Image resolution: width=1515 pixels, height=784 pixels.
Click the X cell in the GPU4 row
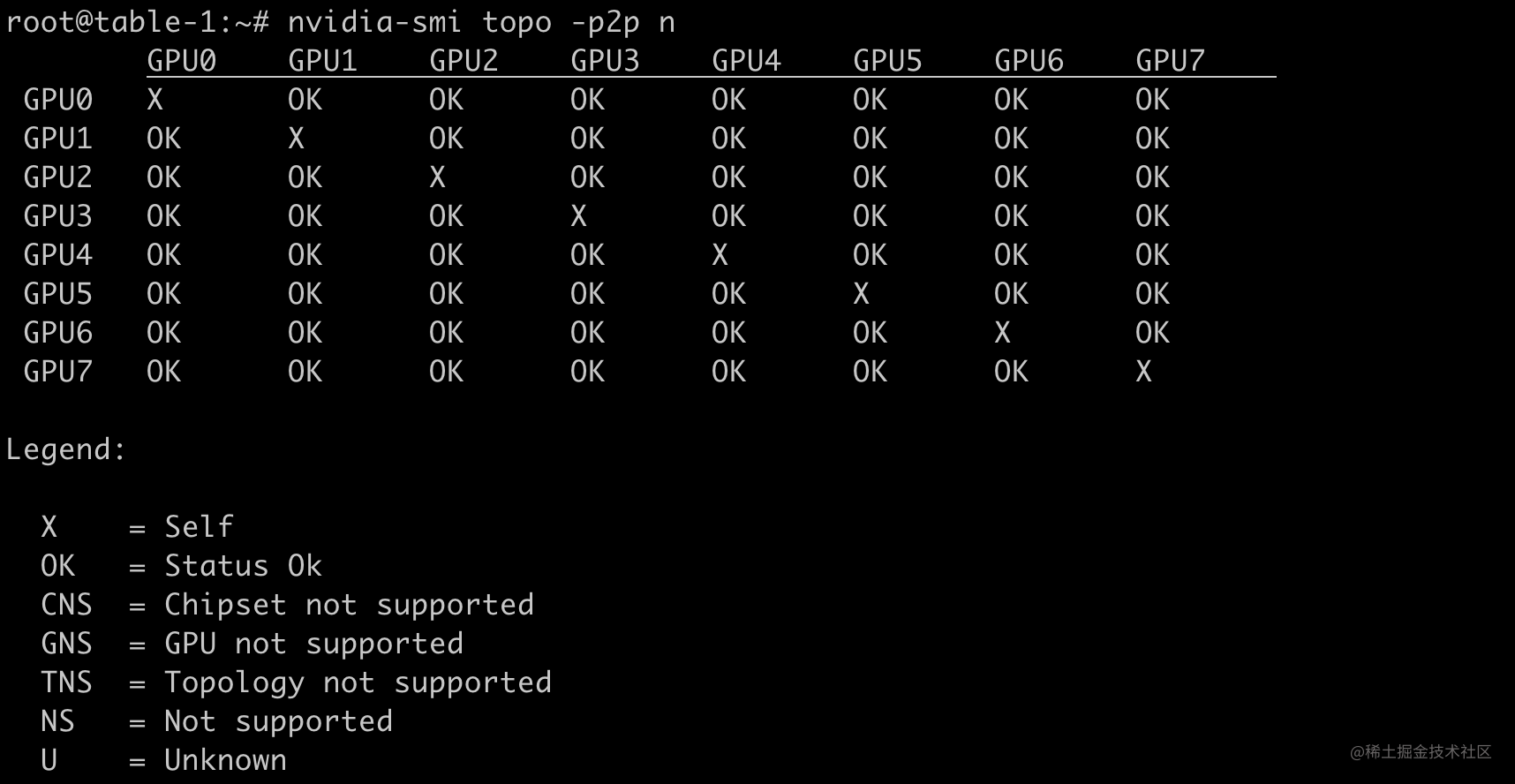point(720,255)
